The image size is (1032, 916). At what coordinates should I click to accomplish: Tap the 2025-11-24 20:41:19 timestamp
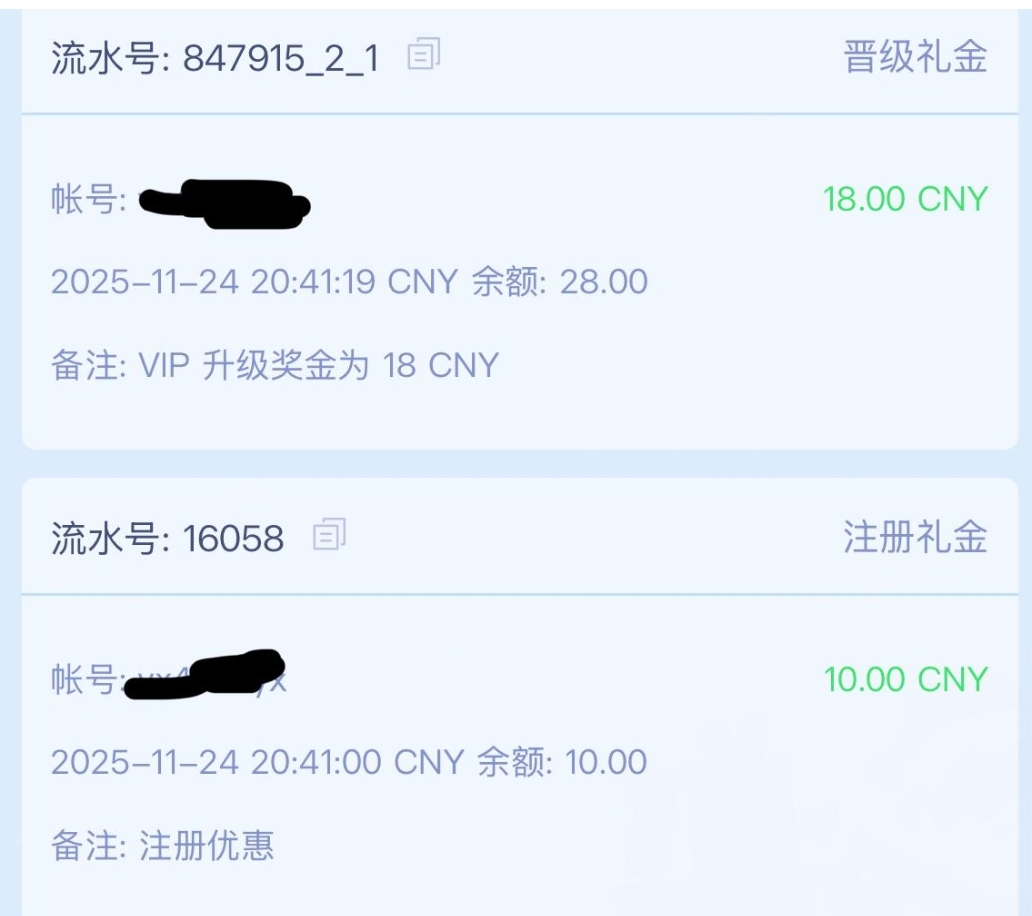(x=215, y=282)
